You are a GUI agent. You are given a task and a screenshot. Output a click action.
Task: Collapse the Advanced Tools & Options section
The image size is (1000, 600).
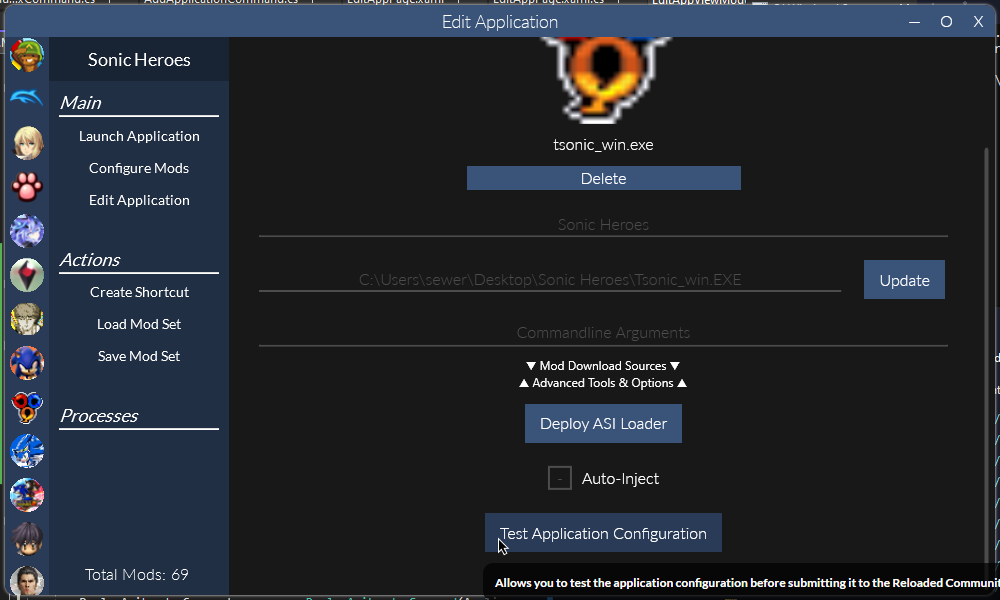603,383
